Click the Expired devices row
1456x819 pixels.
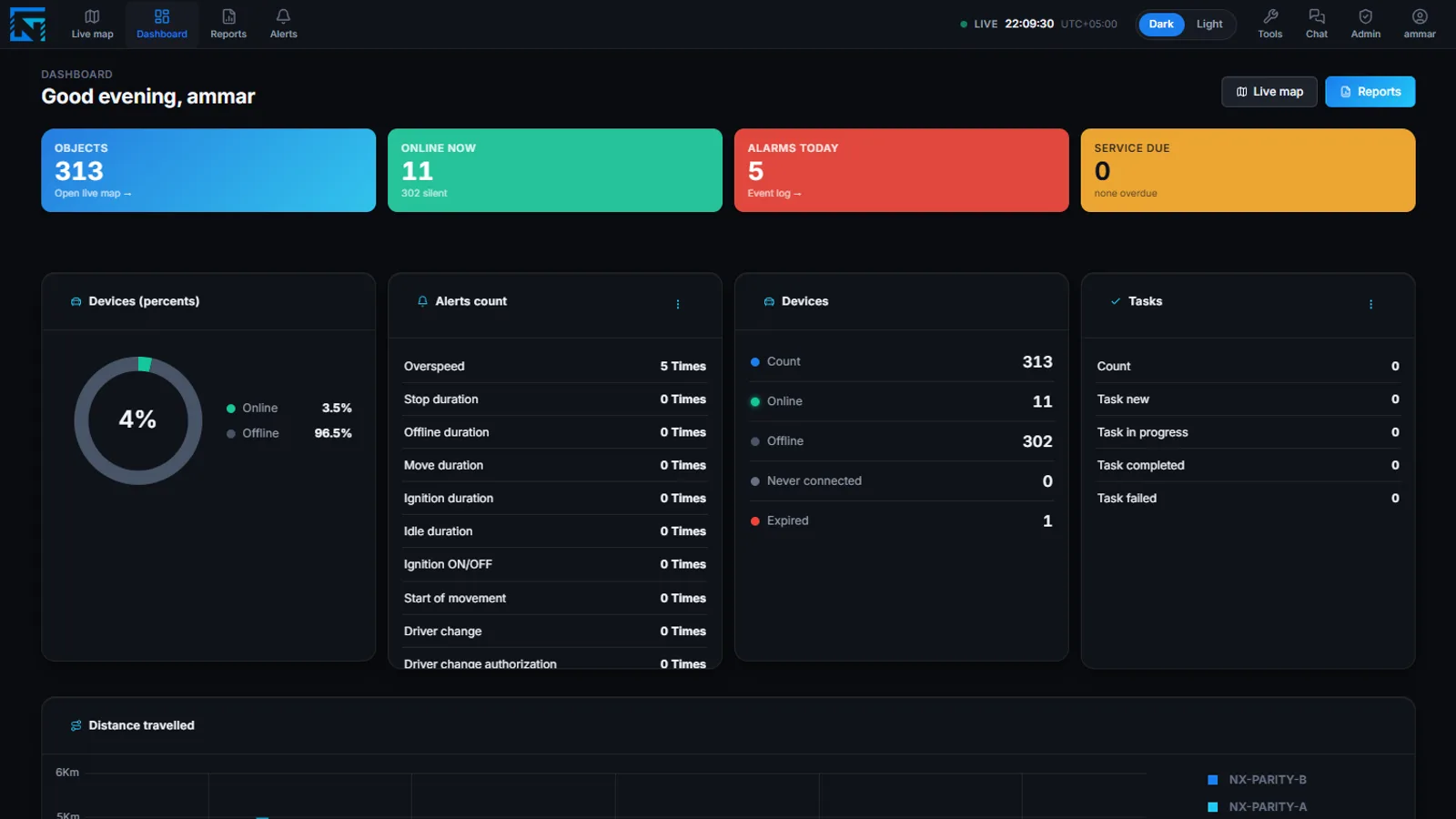point(901,521)
